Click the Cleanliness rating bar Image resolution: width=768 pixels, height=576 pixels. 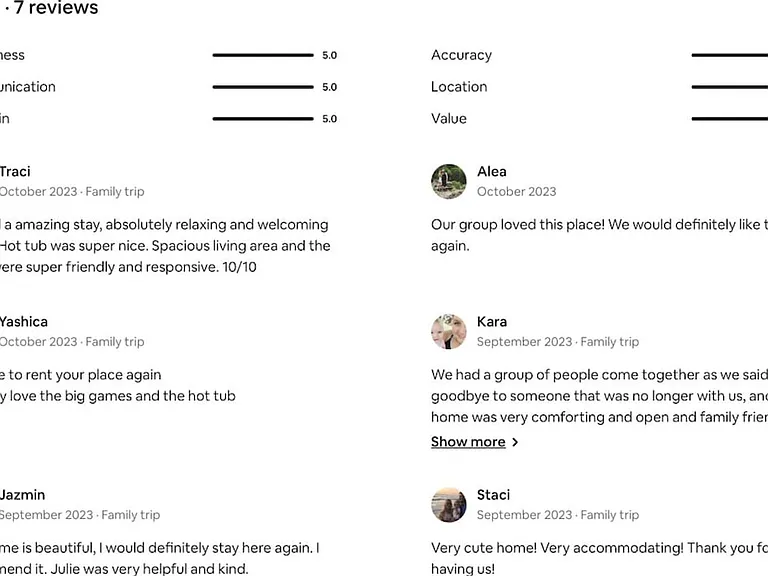pos(263,55)
